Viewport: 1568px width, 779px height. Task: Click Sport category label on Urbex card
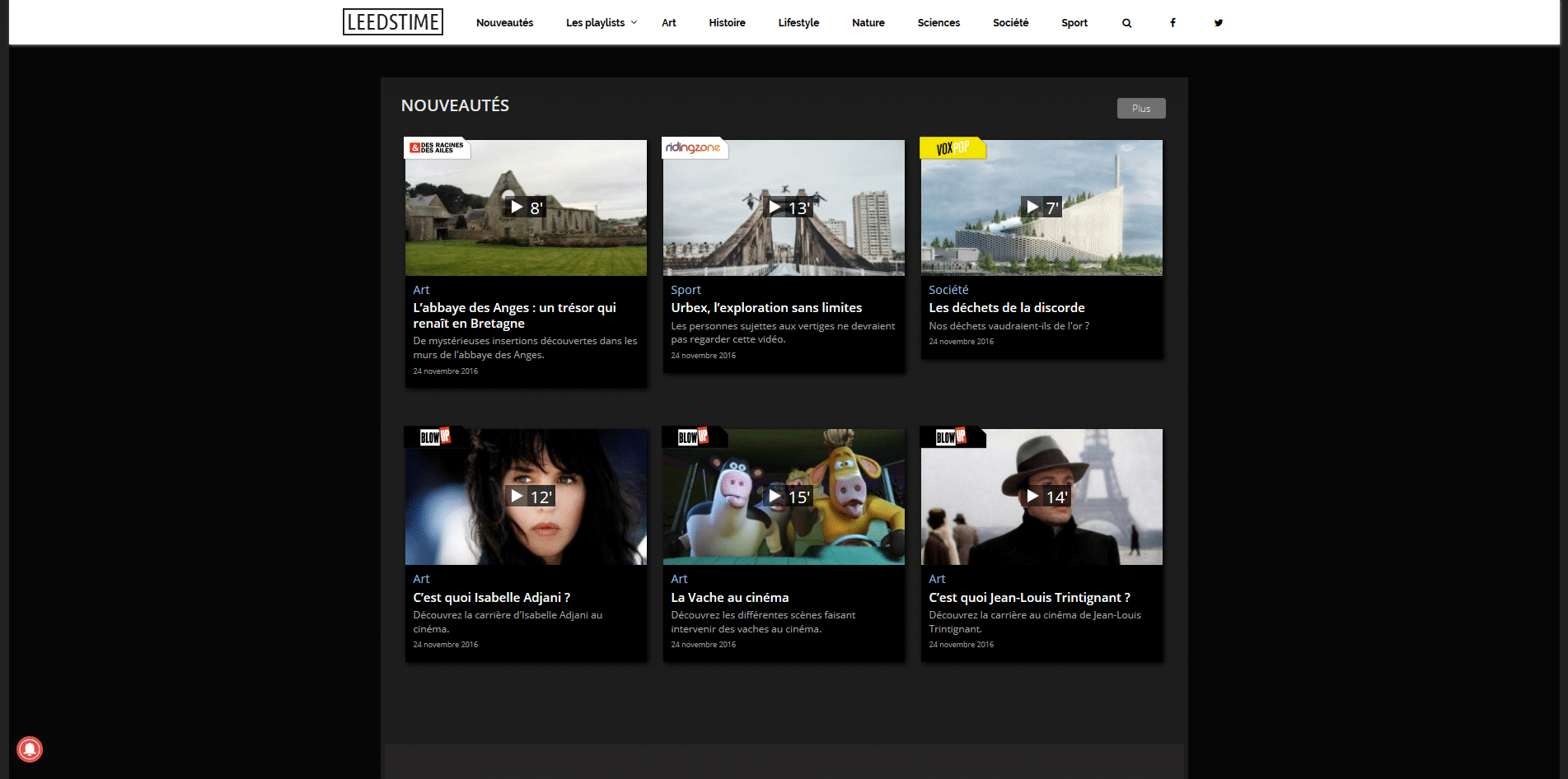coord(686,290)
